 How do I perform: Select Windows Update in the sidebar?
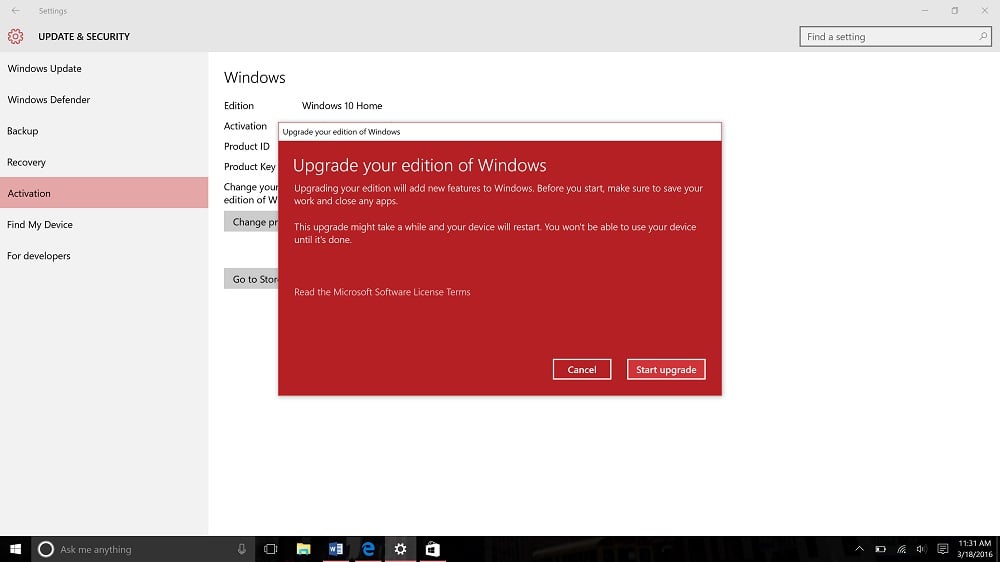pos(104,68)
